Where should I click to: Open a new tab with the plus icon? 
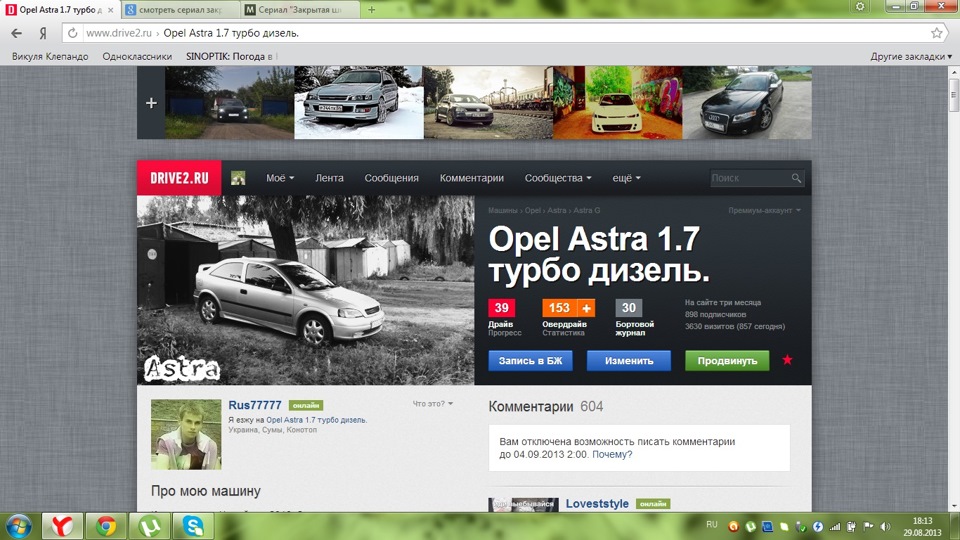pos(371,10)
